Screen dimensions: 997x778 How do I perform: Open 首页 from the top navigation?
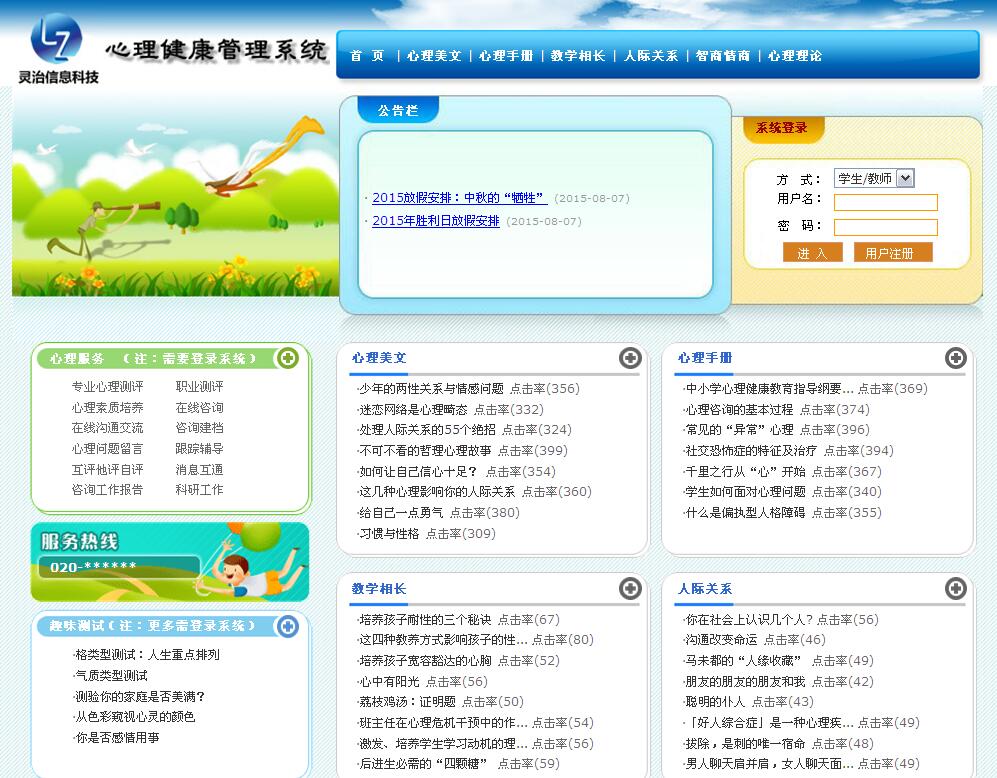[368, 56]
